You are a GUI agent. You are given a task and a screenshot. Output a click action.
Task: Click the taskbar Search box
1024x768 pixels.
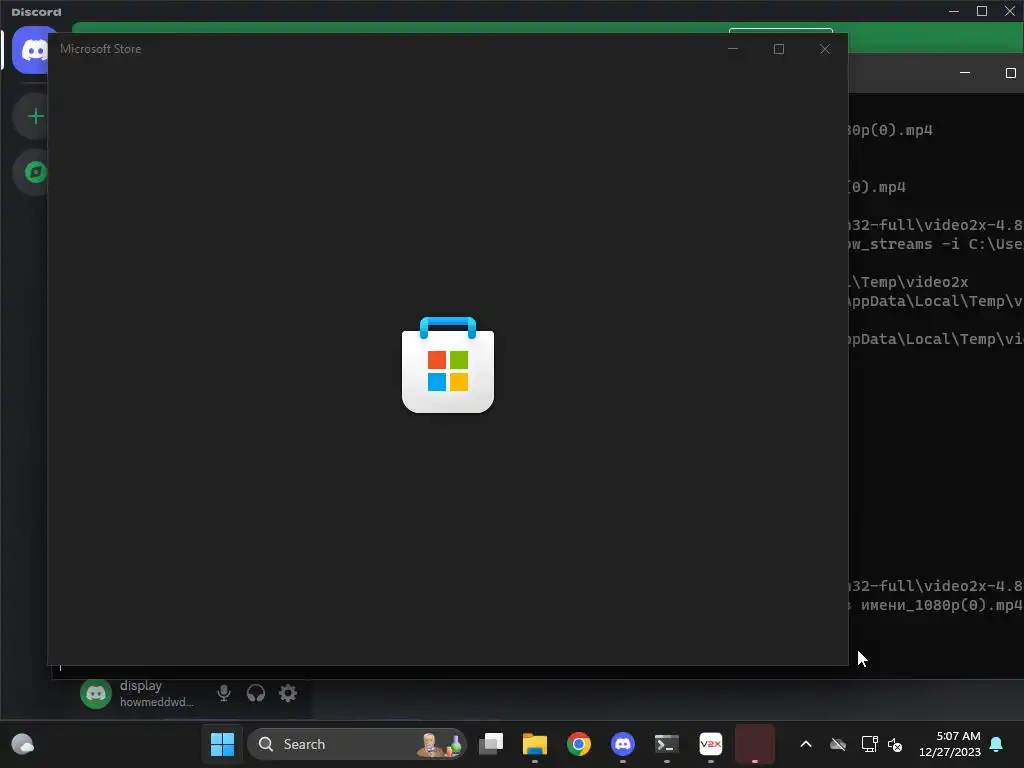357,744
